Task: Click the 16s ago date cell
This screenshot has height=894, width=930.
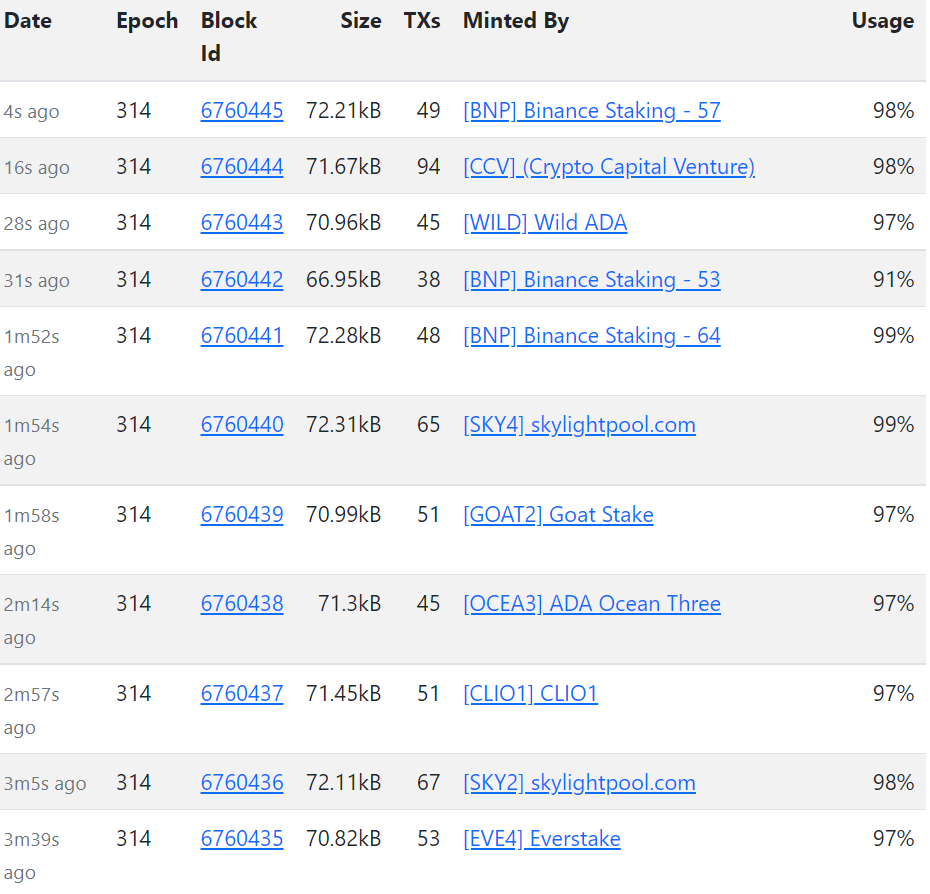Action: [x=37, y=168]
